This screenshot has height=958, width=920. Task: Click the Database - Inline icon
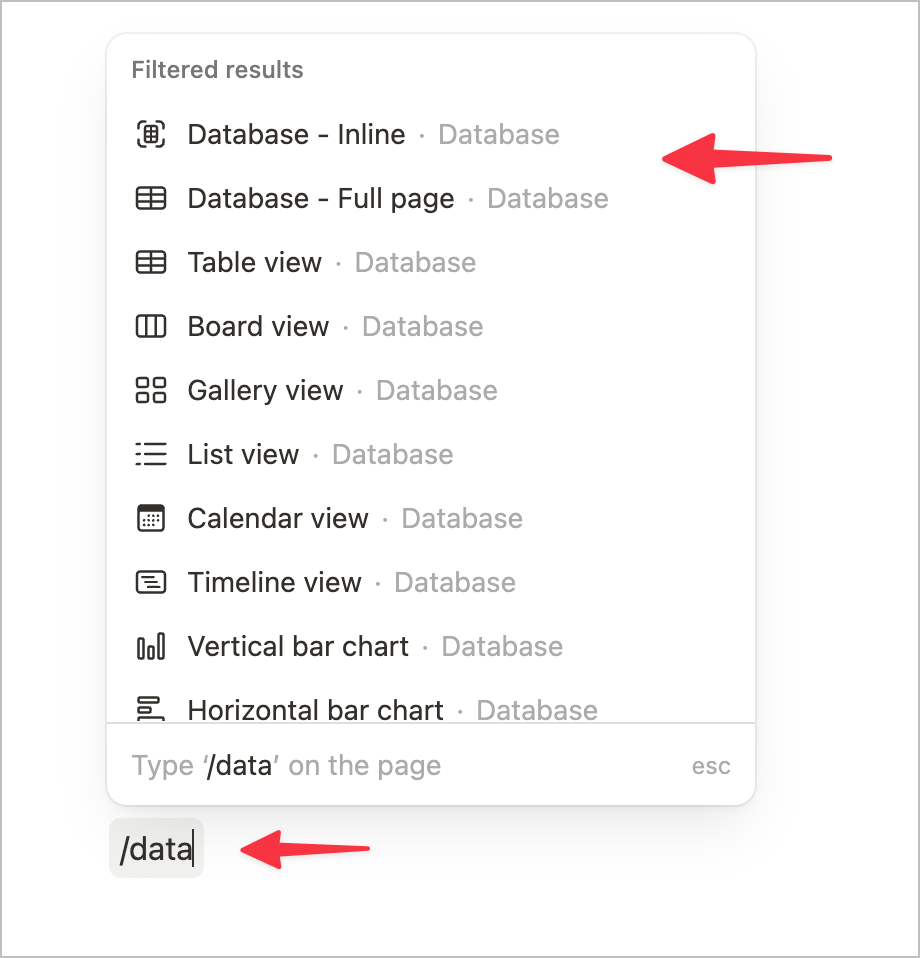tap(151, 134)
